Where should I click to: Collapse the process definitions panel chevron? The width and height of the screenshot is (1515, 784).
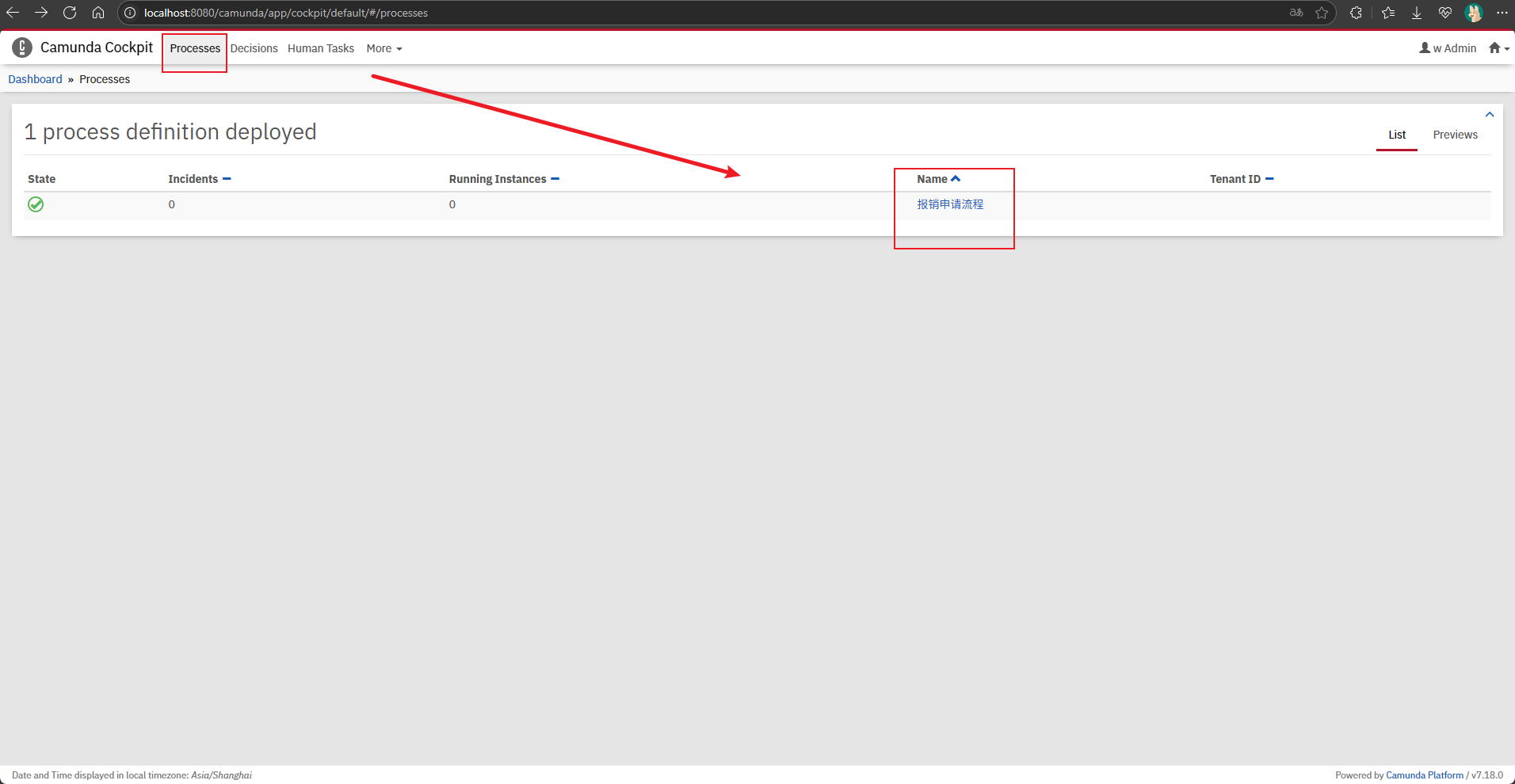[x=1489, y=115]
